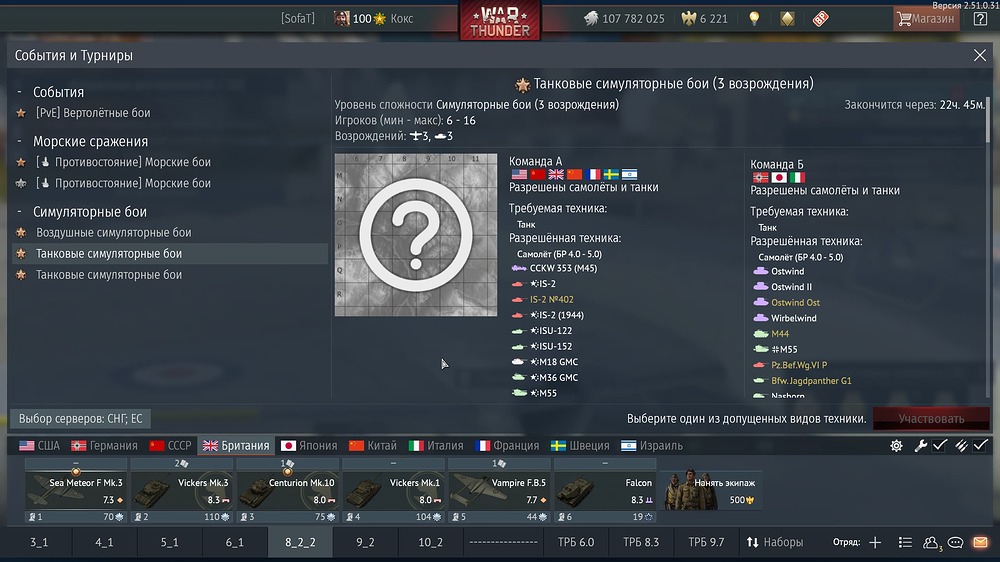Toggle the double-slash checkmark icon
This screenshot has width=1000, height=562.
[x=961, y=445]
